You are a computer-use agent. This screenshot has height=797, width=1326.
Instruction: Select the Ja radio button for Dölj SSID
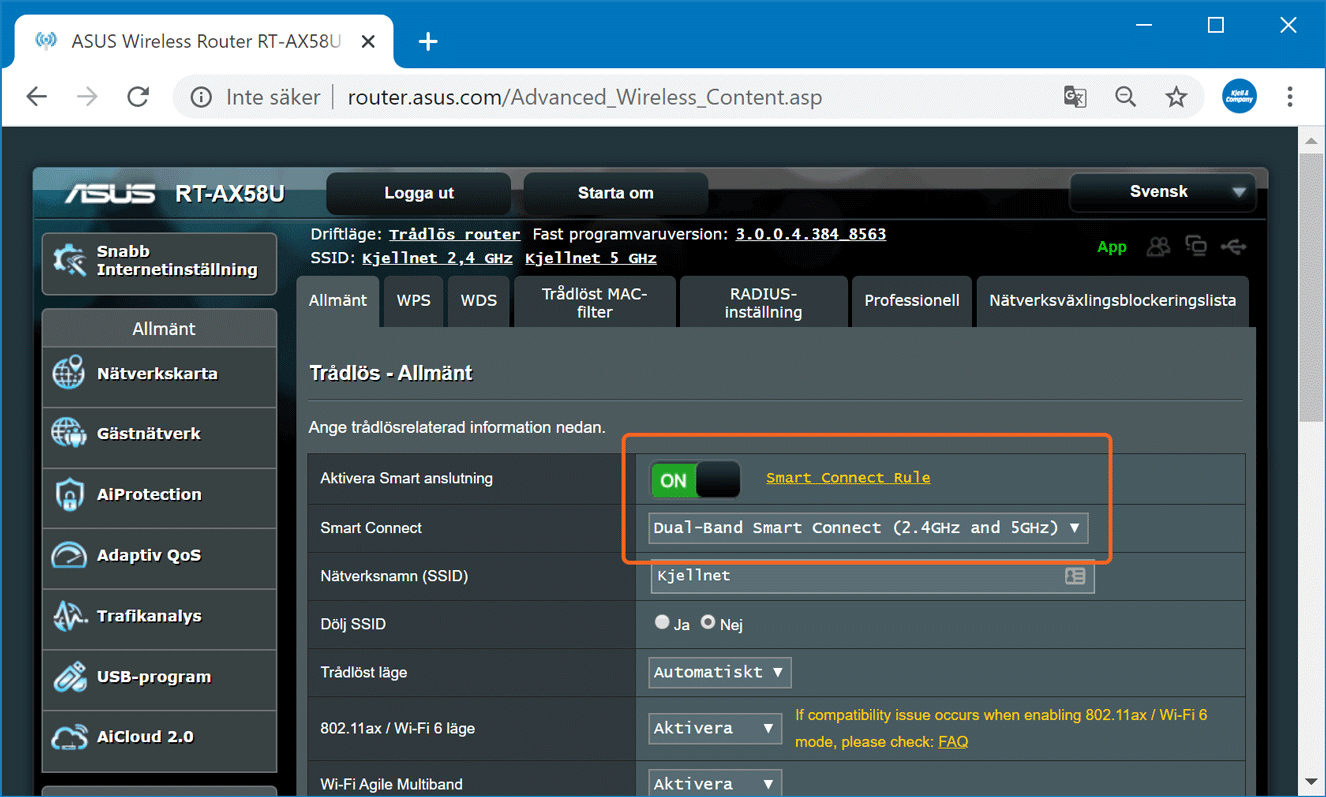pos(662,622)
